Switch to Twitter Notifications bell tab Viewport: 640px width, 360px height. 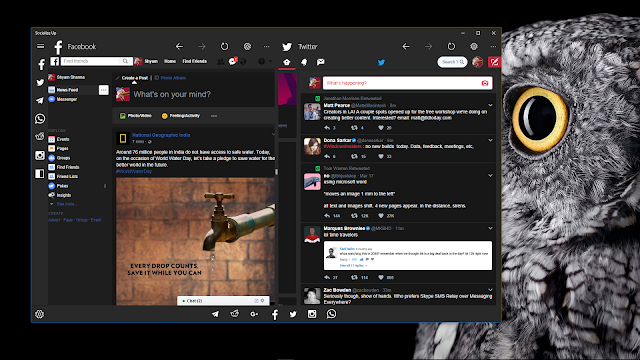pyautogui.click(x=304, y=62)
